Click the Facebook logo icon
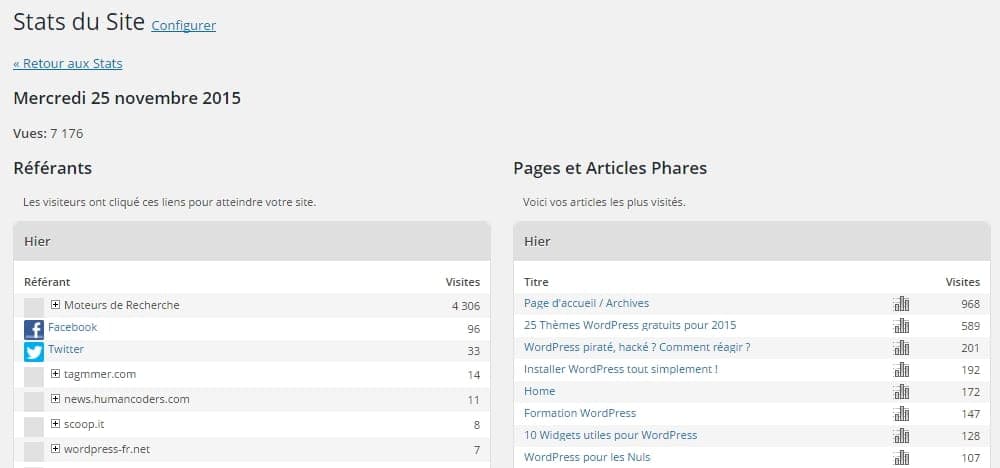The height and width of the screenshot is (468, 1000). (x=34, y=330)
